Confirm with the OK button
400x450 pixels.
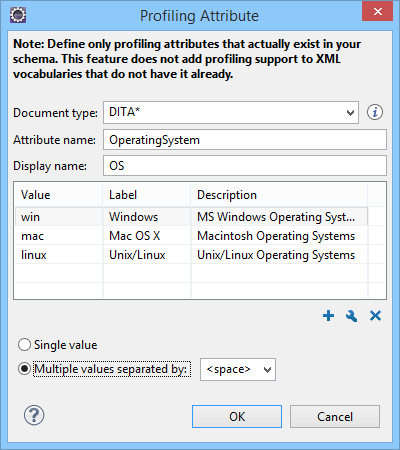(237, 417)
